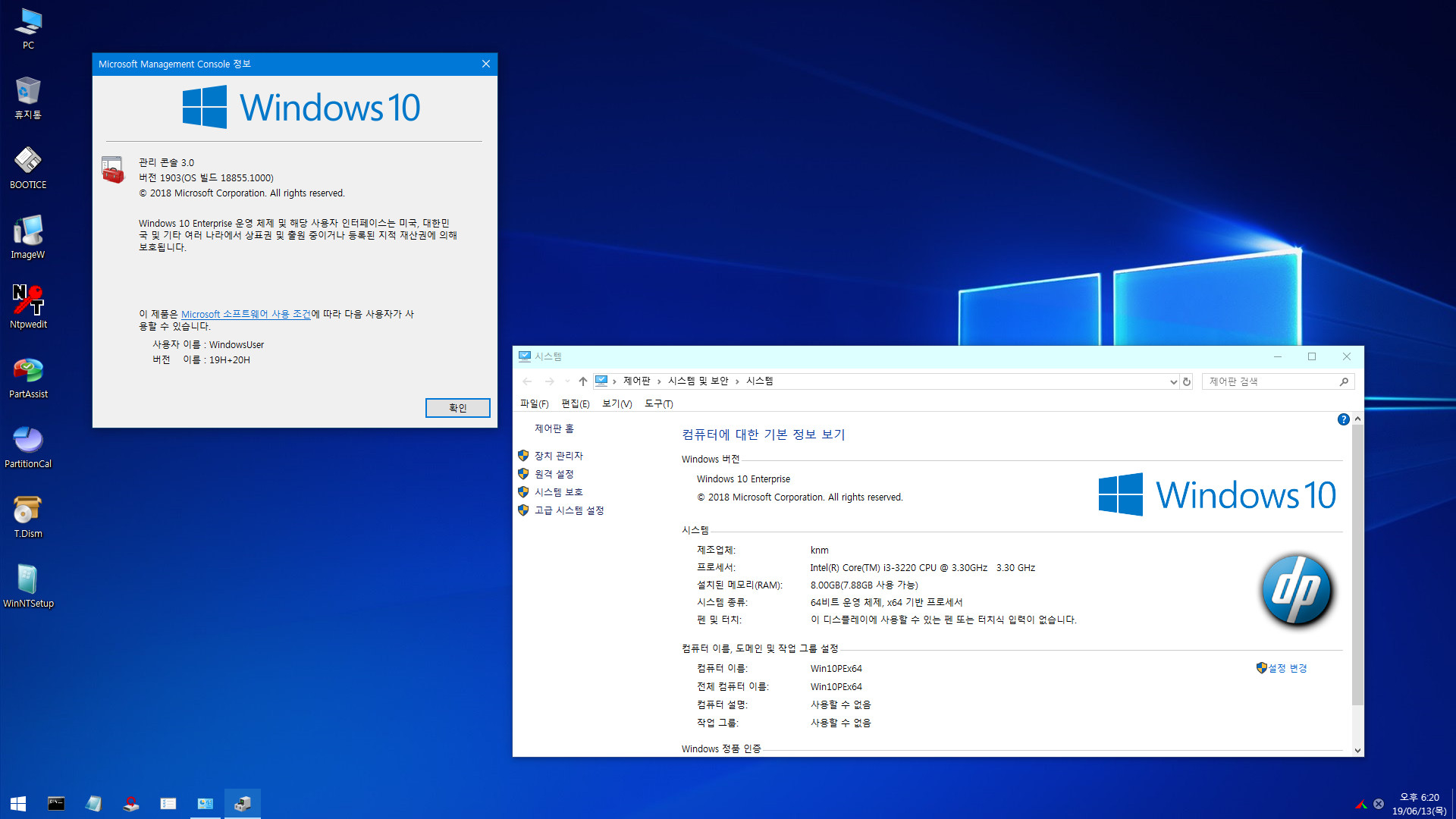The image size is (1456, 819).
Task: Close the Microsoft Management Console dialog
Action: (486, 64)
